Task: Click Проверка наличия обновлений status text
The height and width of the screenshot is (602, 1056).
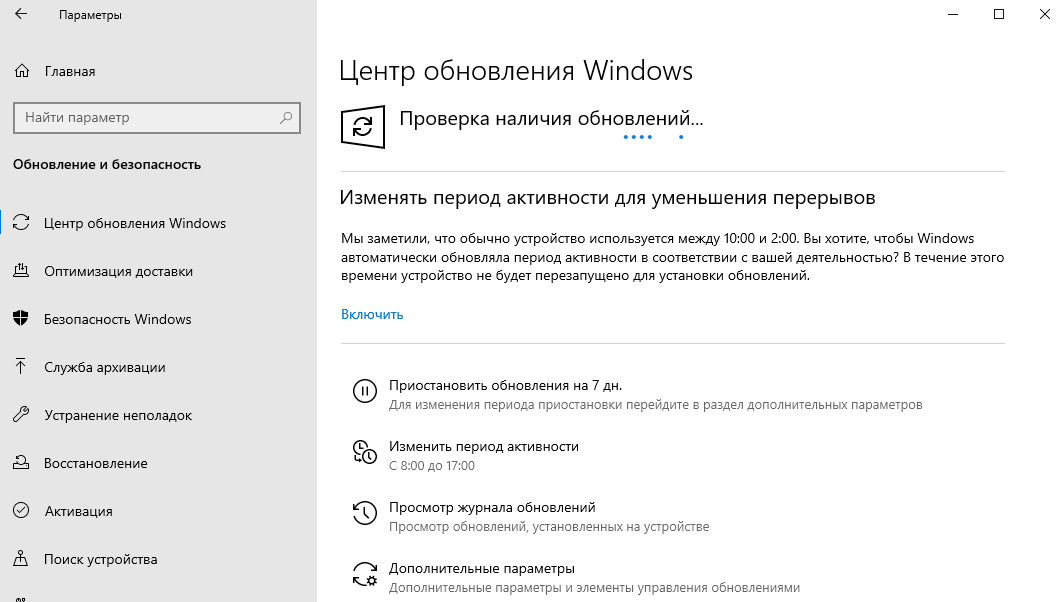Action: (551, 119)
